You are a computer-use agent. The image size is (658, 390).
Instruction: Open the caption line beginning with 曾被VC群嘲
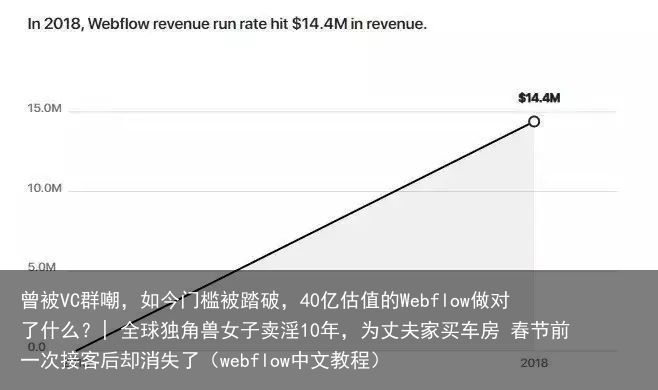(x=265, y=301)
